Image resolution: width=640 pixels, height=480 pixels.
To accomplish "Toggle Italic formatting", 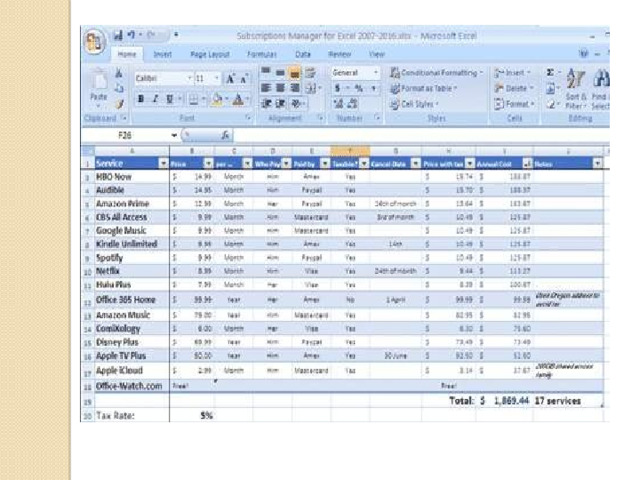I will (155, 99).
